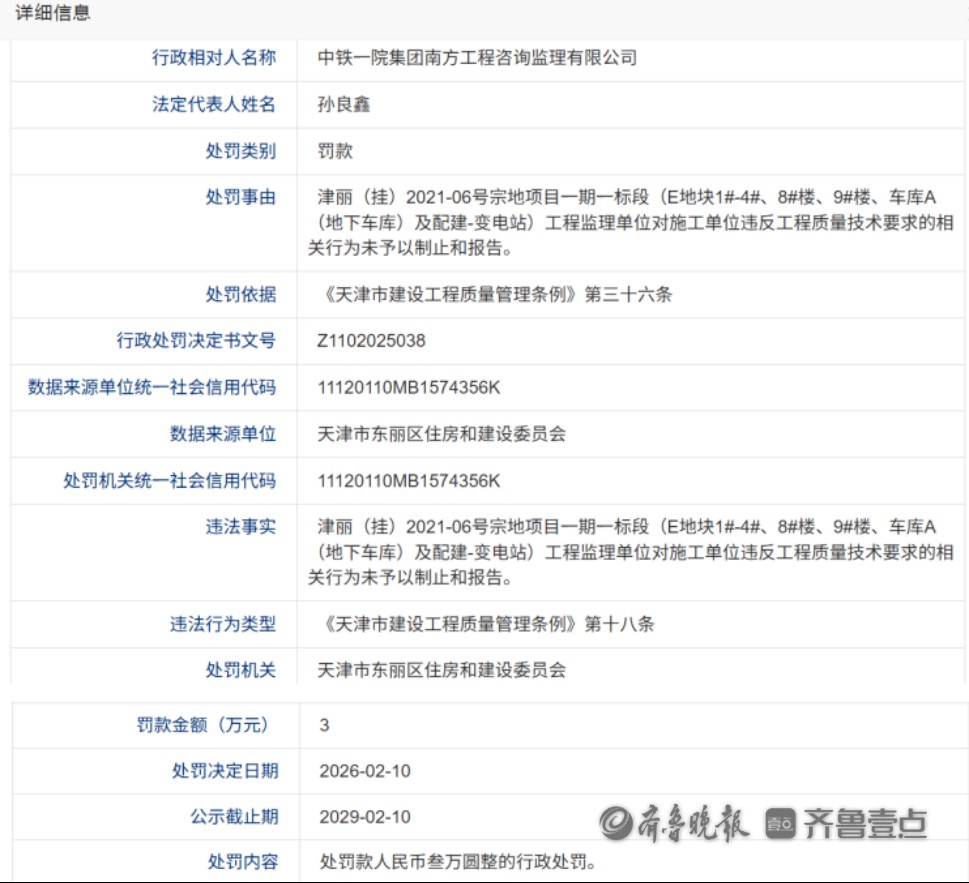969x883 pixels.
Task: Select the 处罚依据 field label
Action: coord(246,295)
